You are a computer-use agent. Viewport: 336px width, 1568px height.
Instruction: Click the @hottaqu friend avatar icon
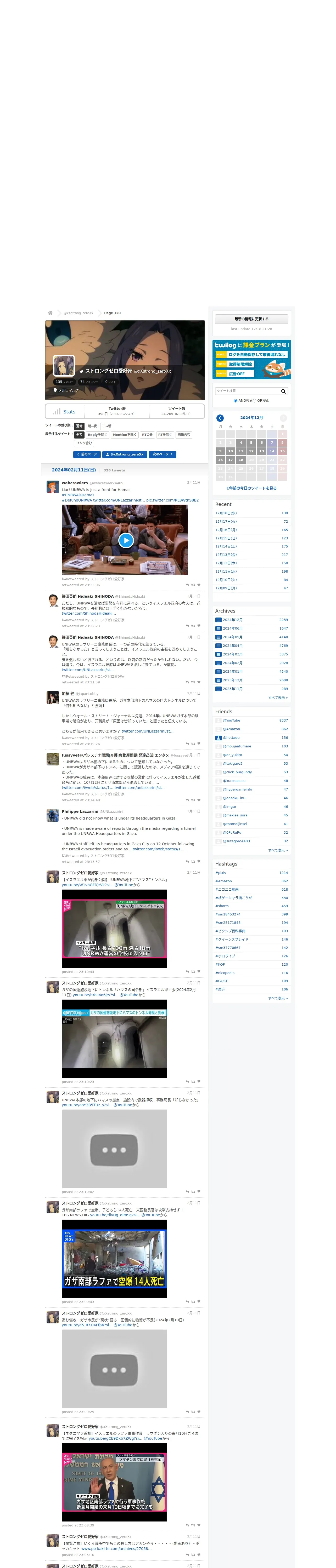pos(218,738)
